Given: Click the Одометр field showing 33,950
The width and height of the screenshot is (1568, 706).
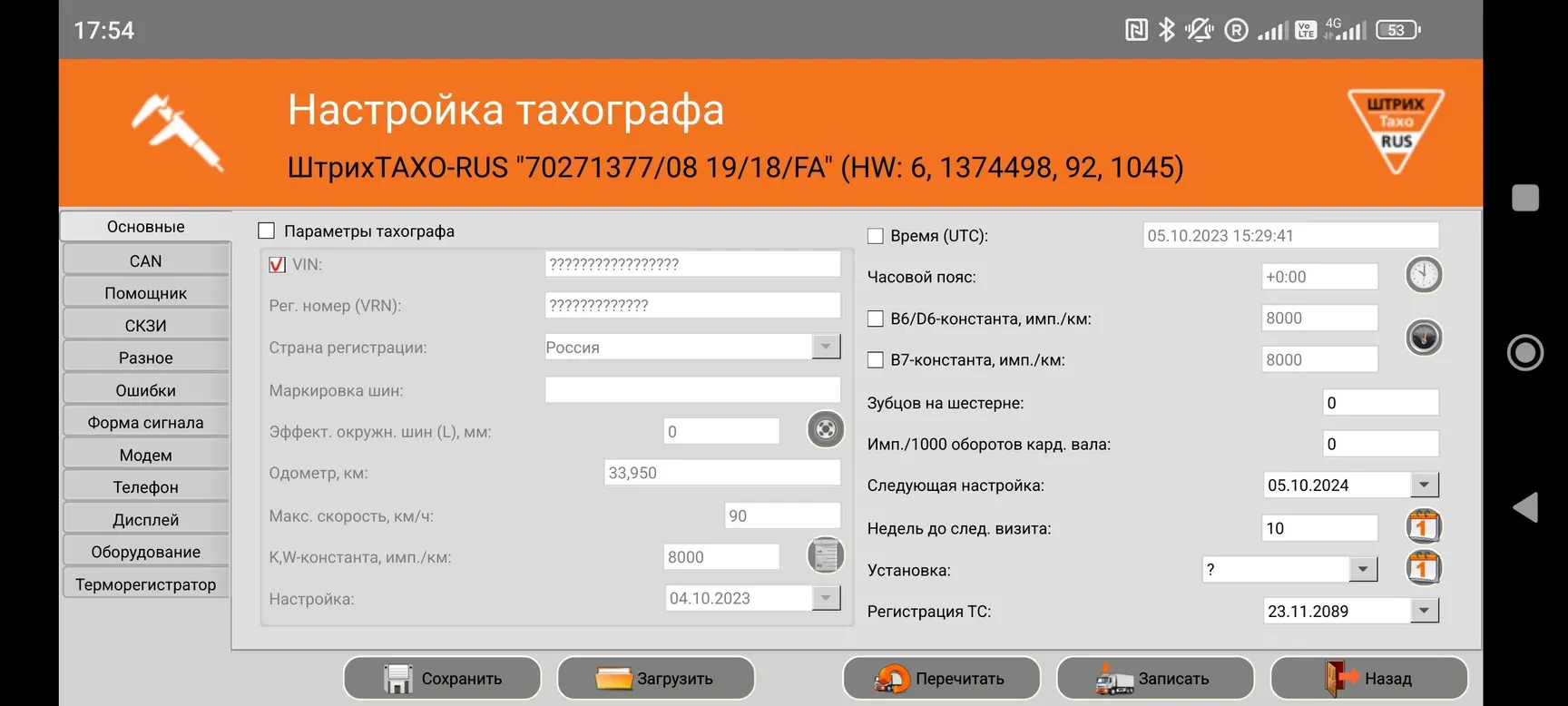Looking at the screenshot, I should pyautogui.click(x=722, y=473).
